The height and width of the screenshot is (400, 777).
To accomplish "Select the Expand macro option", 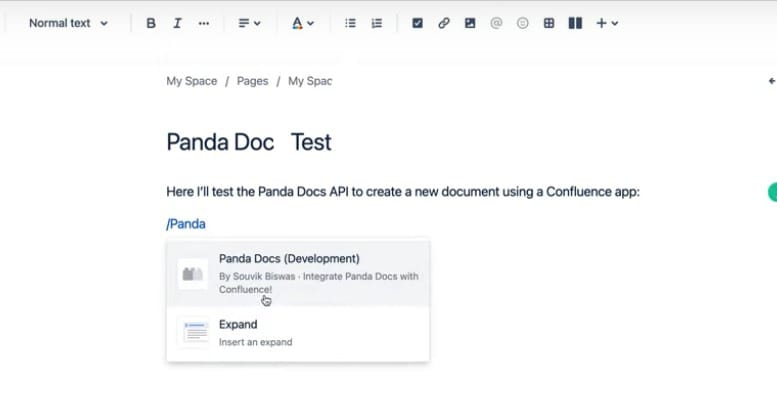I will (x=298, y=333).
